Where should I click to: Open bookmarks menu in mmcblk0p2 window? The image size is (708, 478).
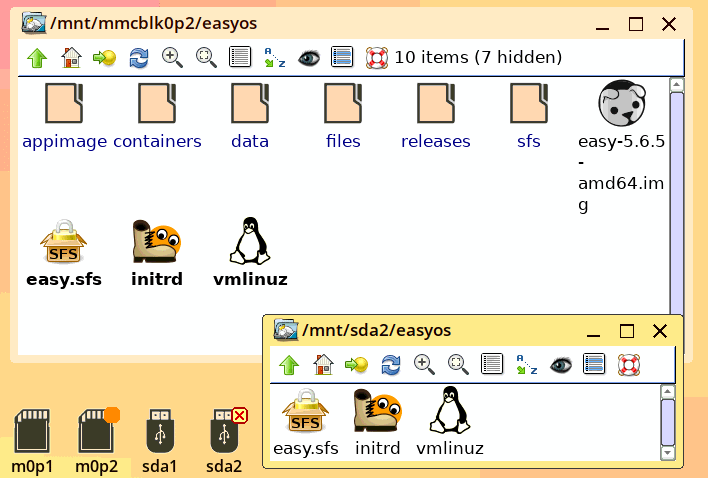pyautogui.click(x=104, y=58)
